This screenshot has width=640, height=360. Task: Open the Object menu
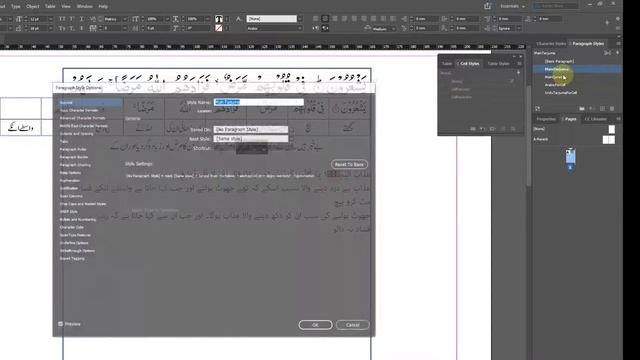pyautogui.click(x=33, y=7)
